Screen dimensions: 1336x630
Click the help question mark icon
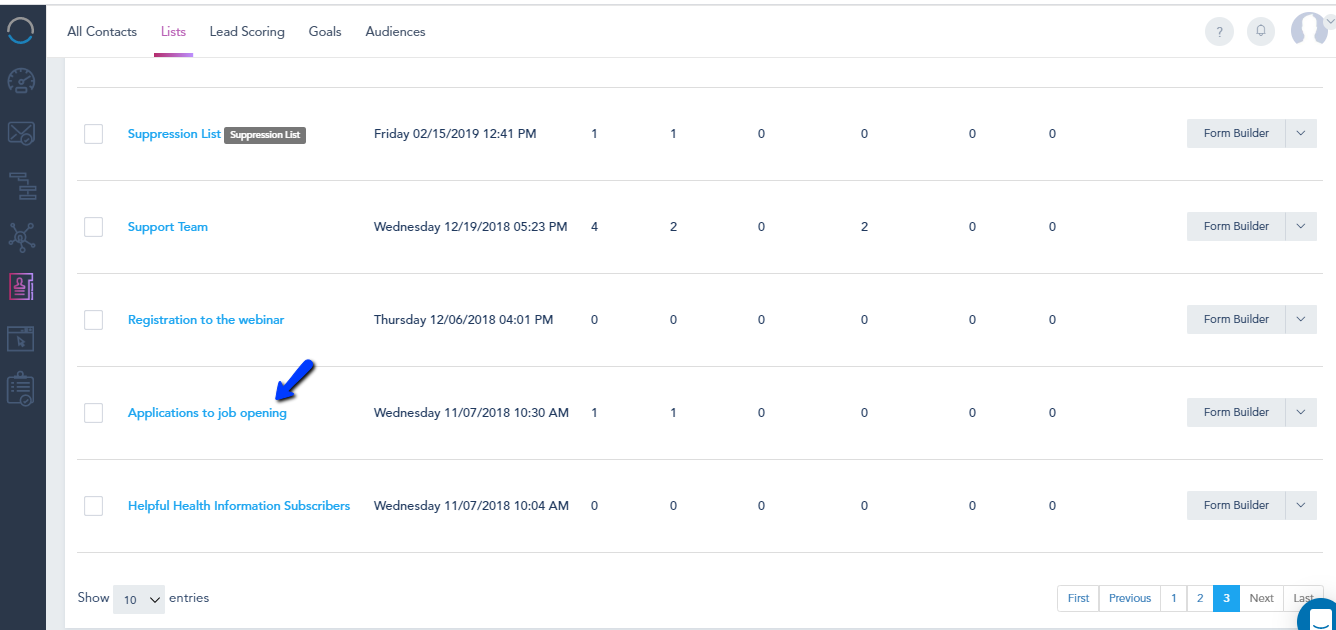1219,32
